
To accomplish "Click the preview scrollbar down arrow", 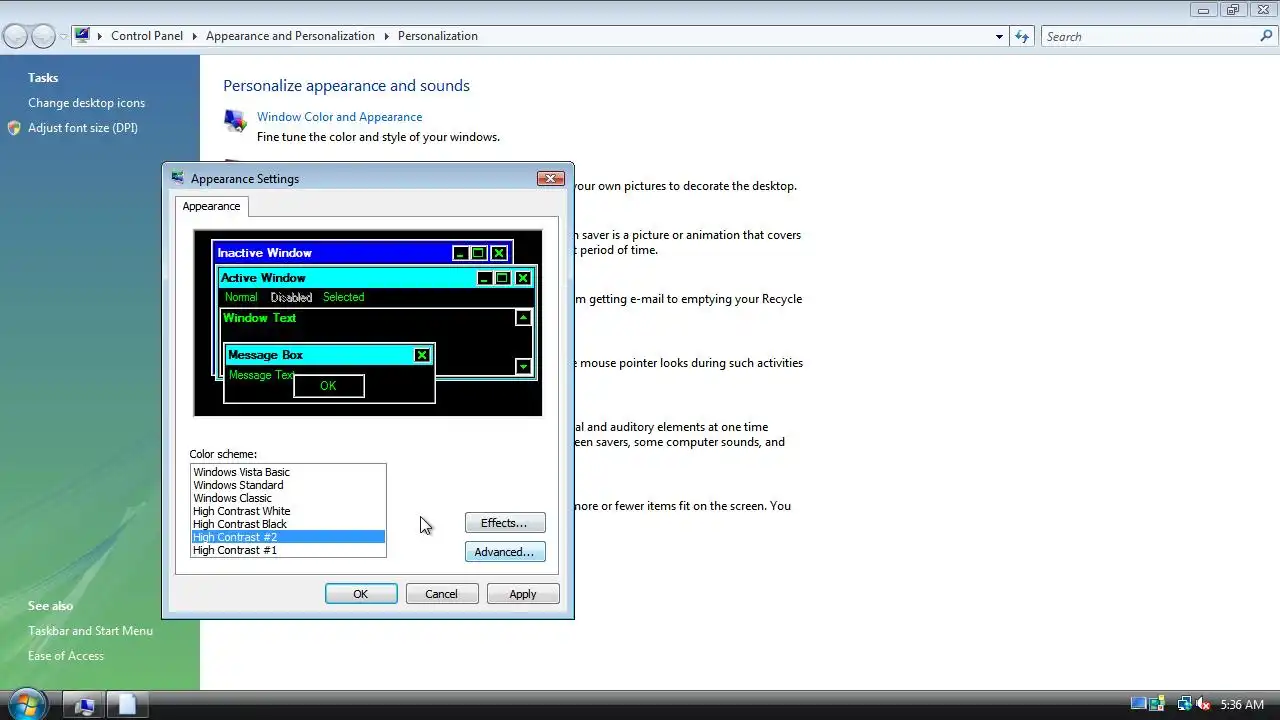I will coord(523,367).
